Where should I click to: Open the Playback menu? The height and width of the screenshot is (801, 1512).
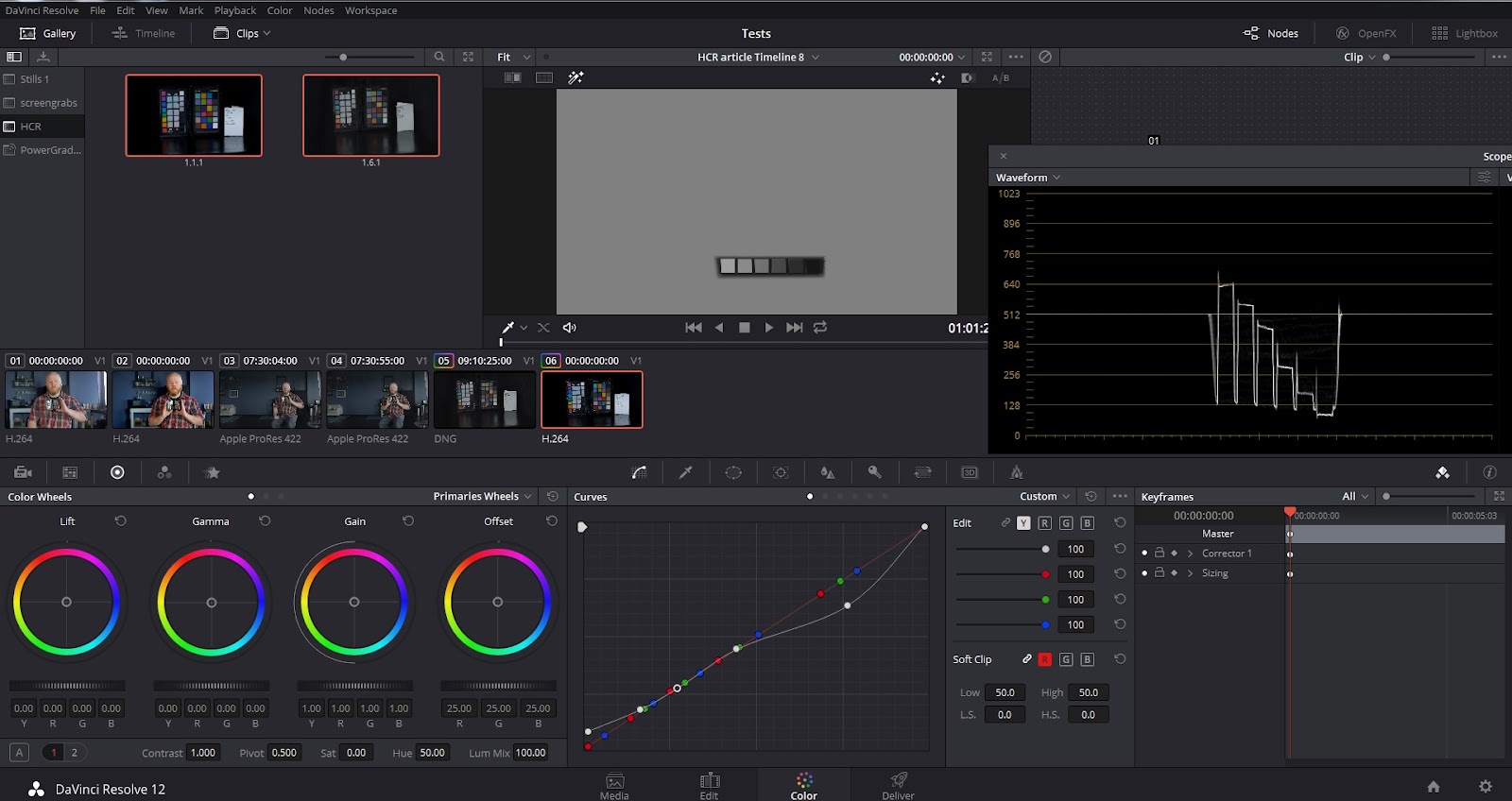[234, 10]
